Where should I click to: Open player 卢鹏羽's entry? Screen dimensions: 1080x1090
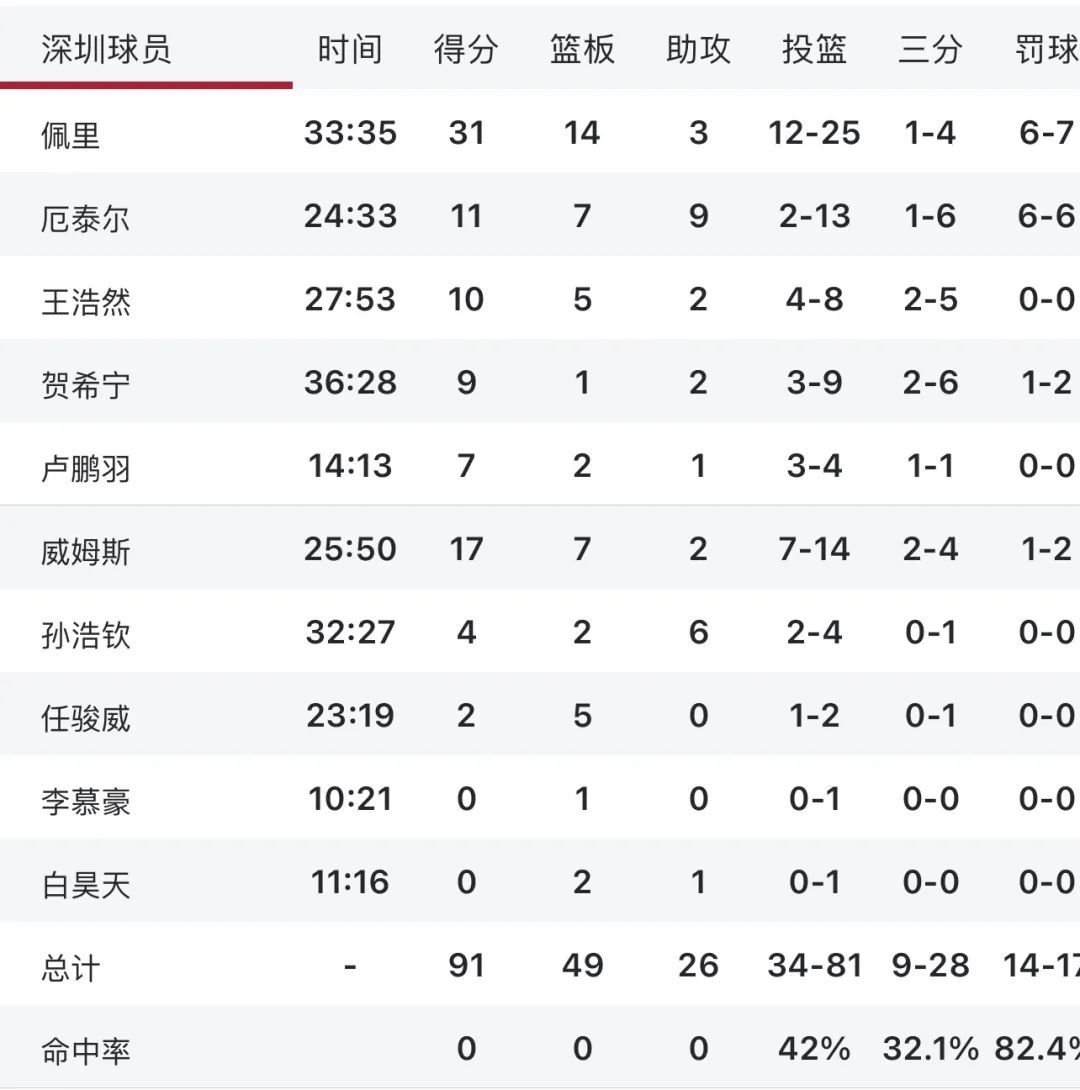86,467
